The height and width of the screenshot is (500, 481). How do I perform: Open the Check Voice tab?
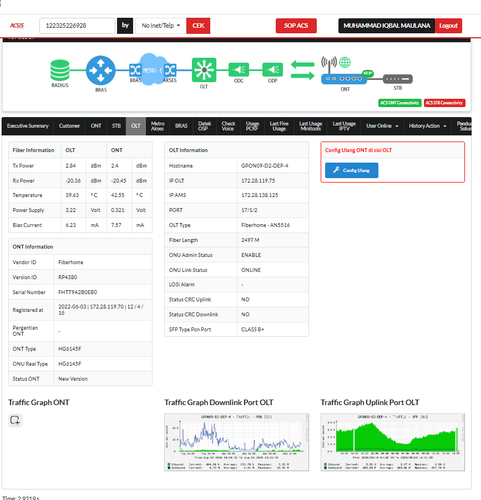228,126
